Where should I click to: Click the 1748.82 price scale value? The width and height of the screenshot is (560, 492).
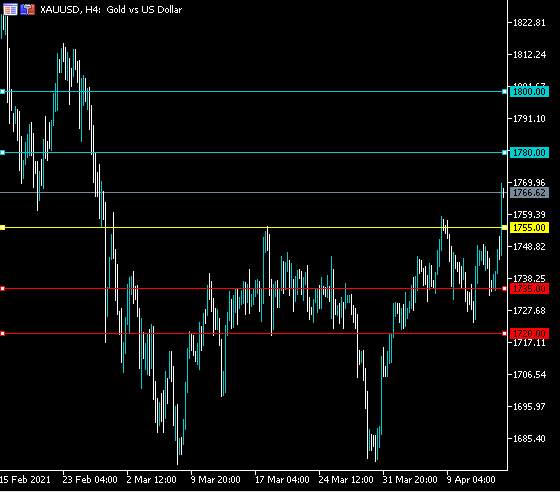click(x=529, y=246)
